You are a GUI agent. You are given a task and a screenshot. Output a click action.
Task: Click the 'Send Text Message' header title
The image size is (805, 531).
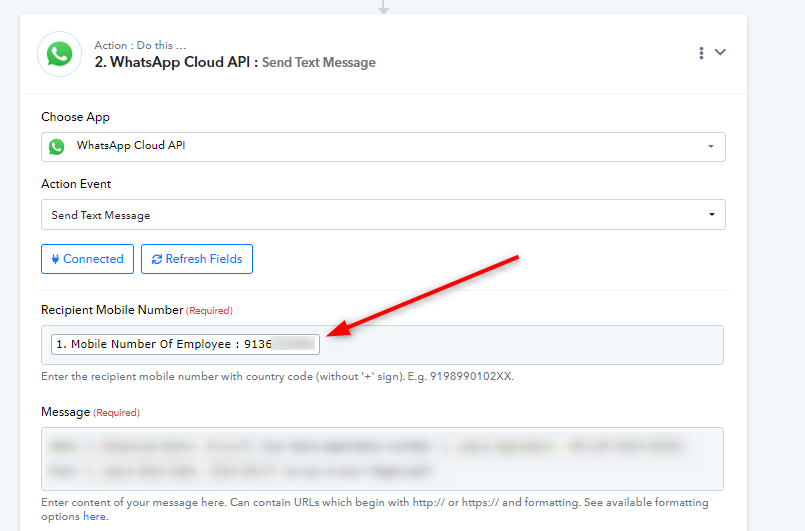(319, 63)
